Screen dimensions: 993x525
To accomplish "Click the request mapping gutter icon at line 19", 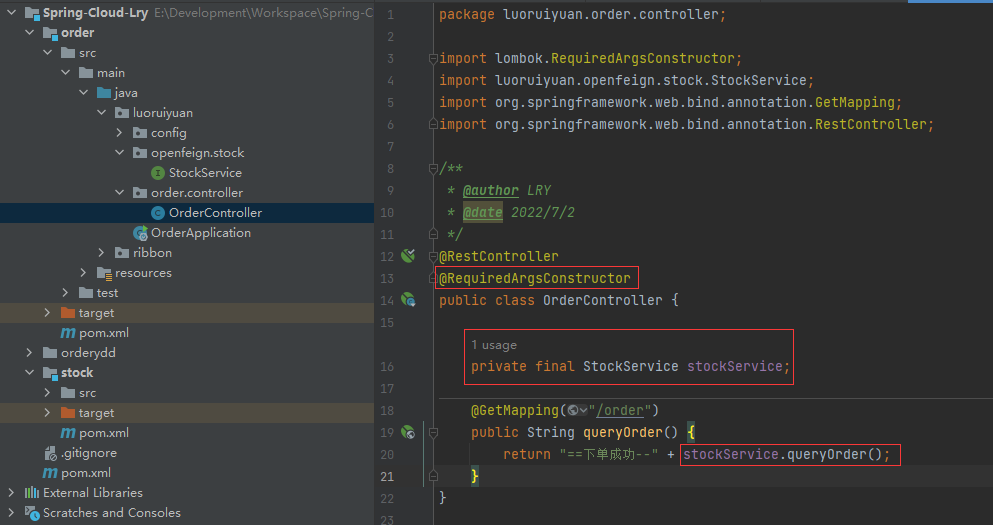I will [408, 433].
